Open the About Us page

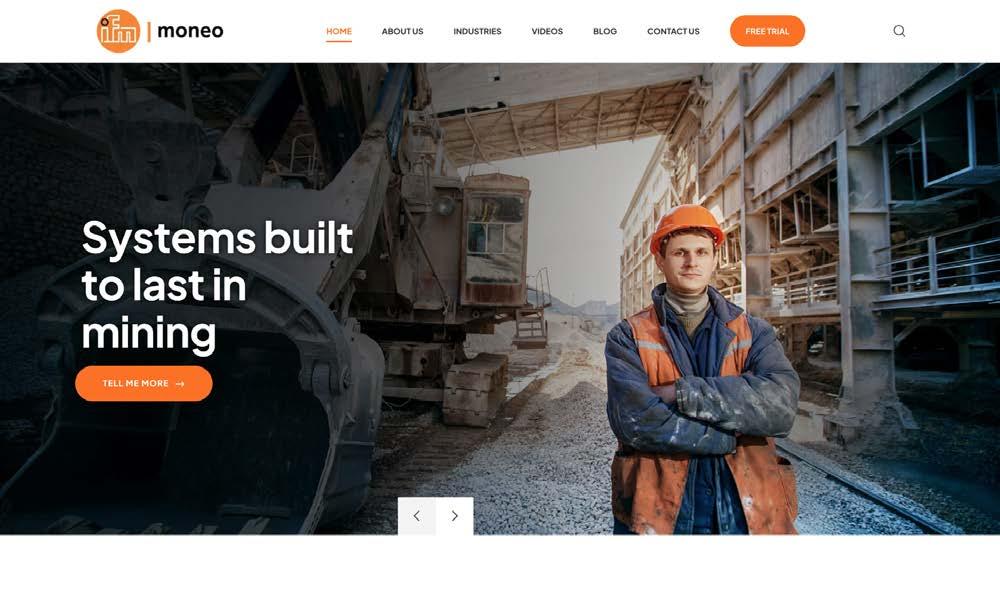click(x=402, y=31)
